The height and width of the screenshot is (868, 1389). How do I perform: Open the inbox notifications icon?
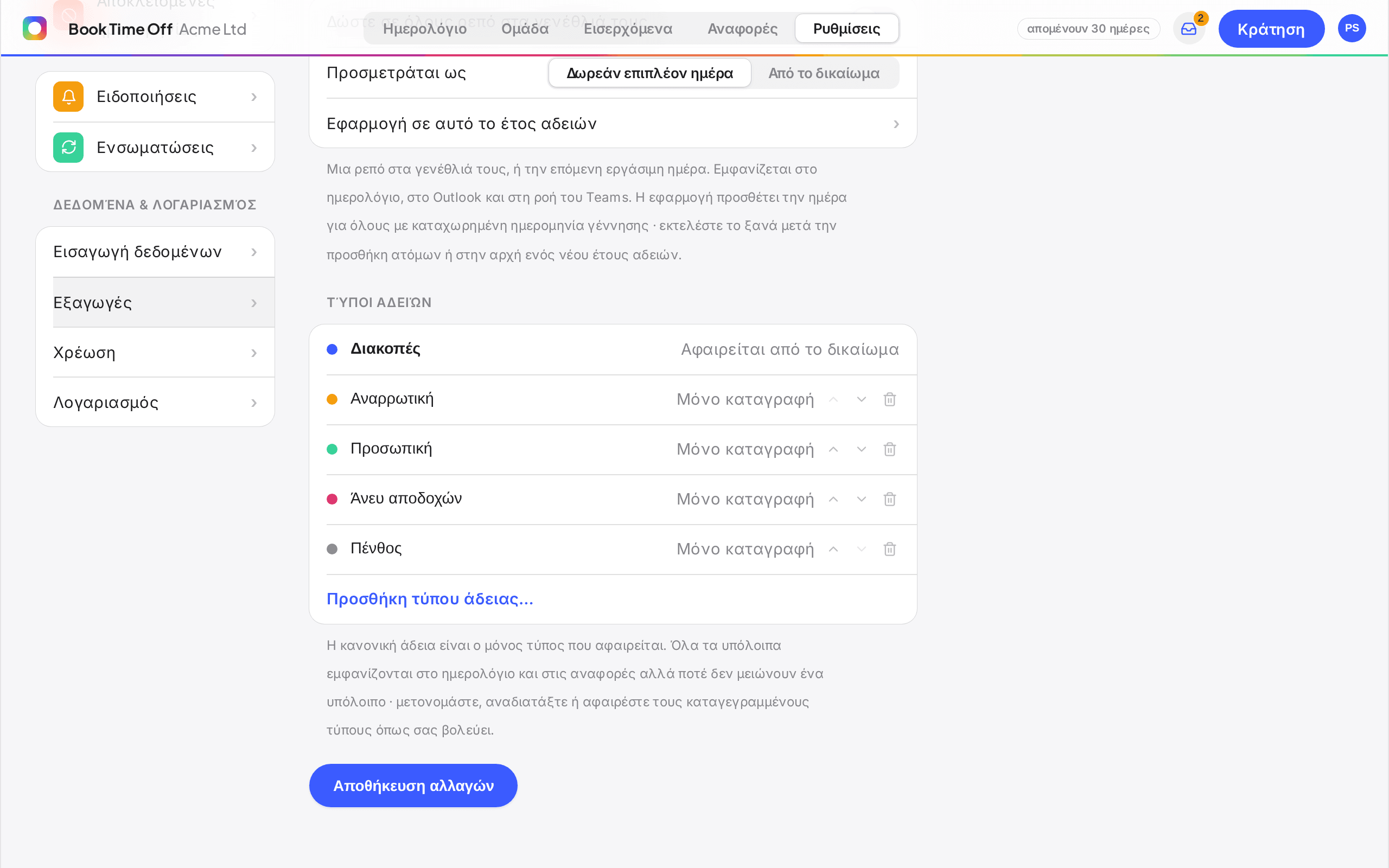pyautogui.click(x=1189, y=29)
